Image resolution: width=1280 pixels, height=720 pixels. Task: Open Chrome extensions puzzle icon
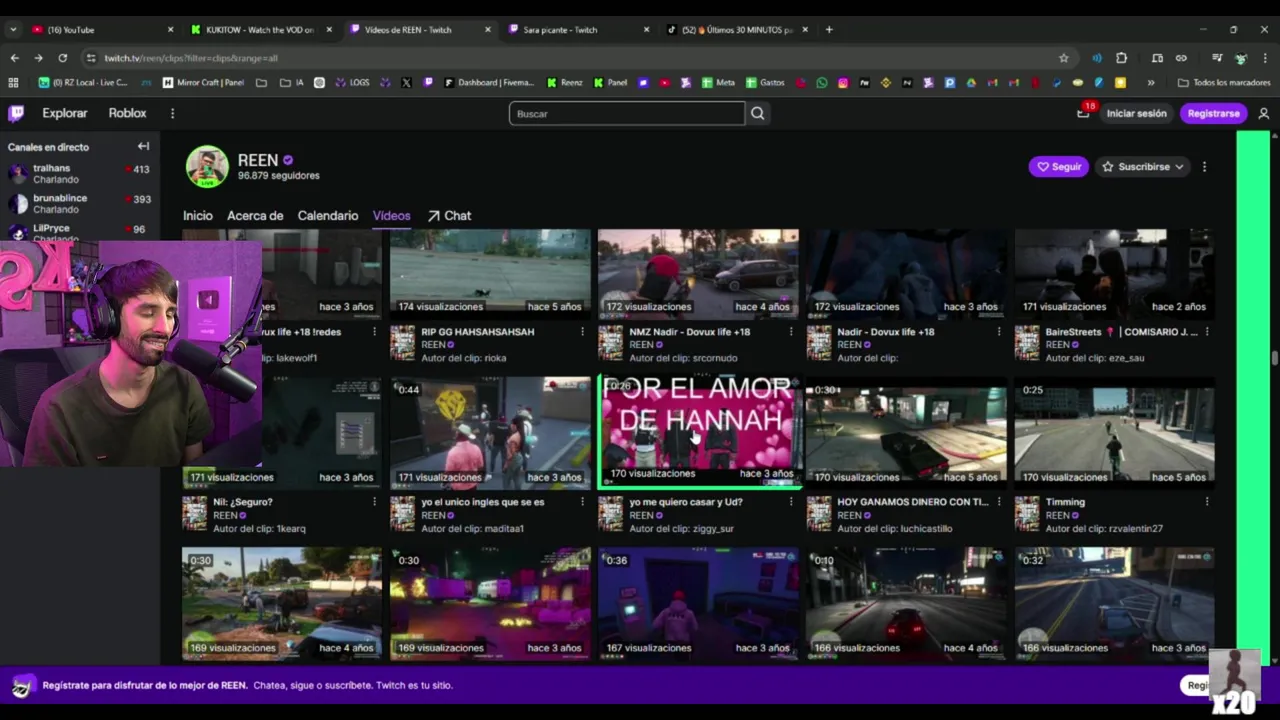[1121, 58]
